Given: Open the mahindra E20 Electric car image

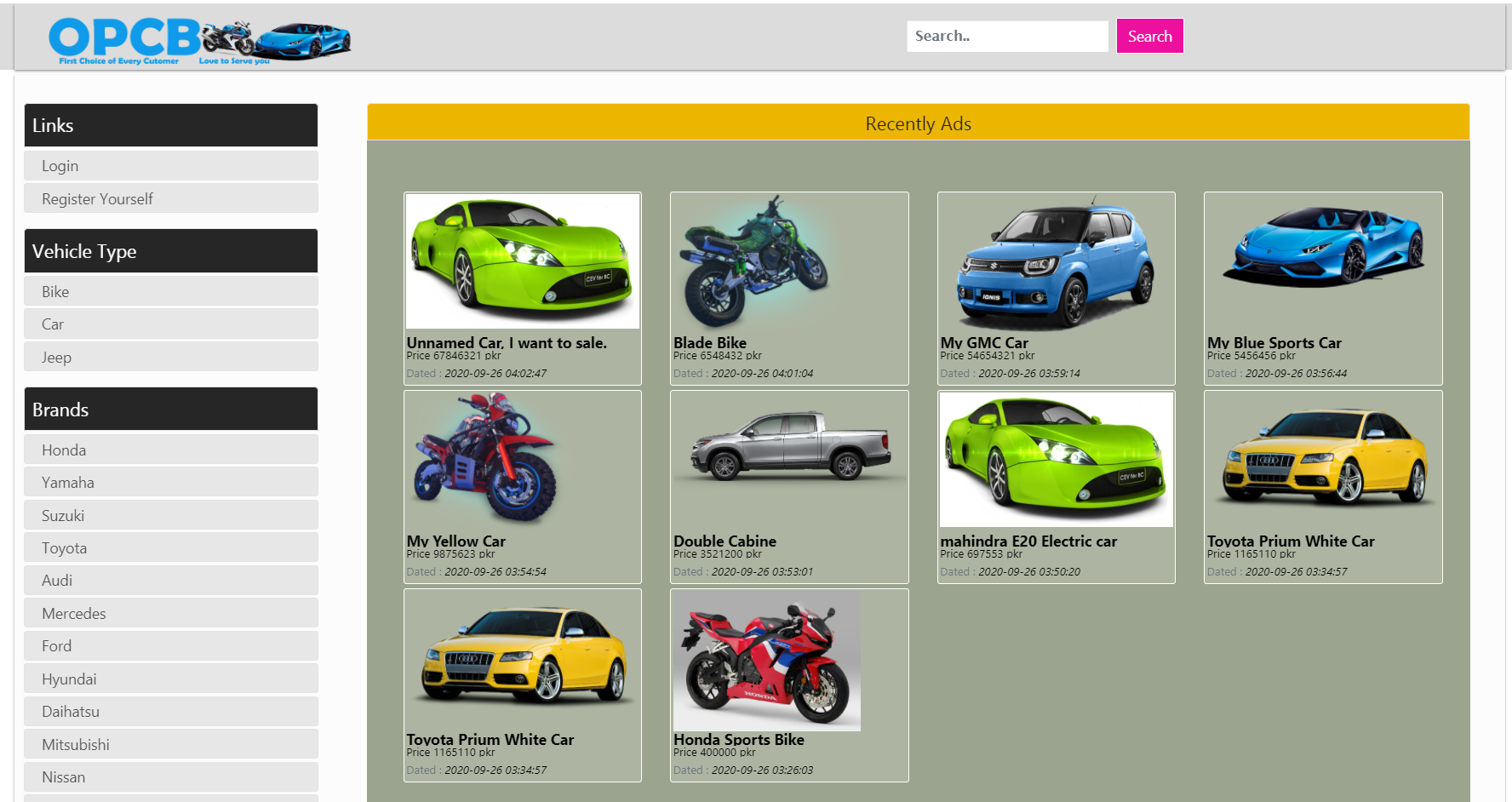Looking at the screenshot, I should pyautogui.click(x=1055, y=459).
